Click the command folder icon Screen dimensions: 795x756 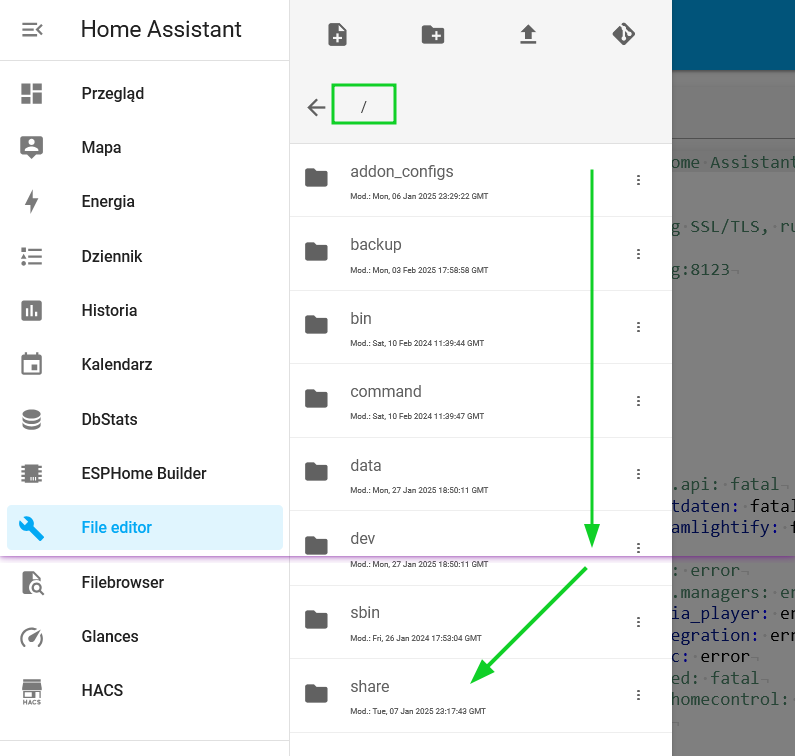click(x=316, y=399)
